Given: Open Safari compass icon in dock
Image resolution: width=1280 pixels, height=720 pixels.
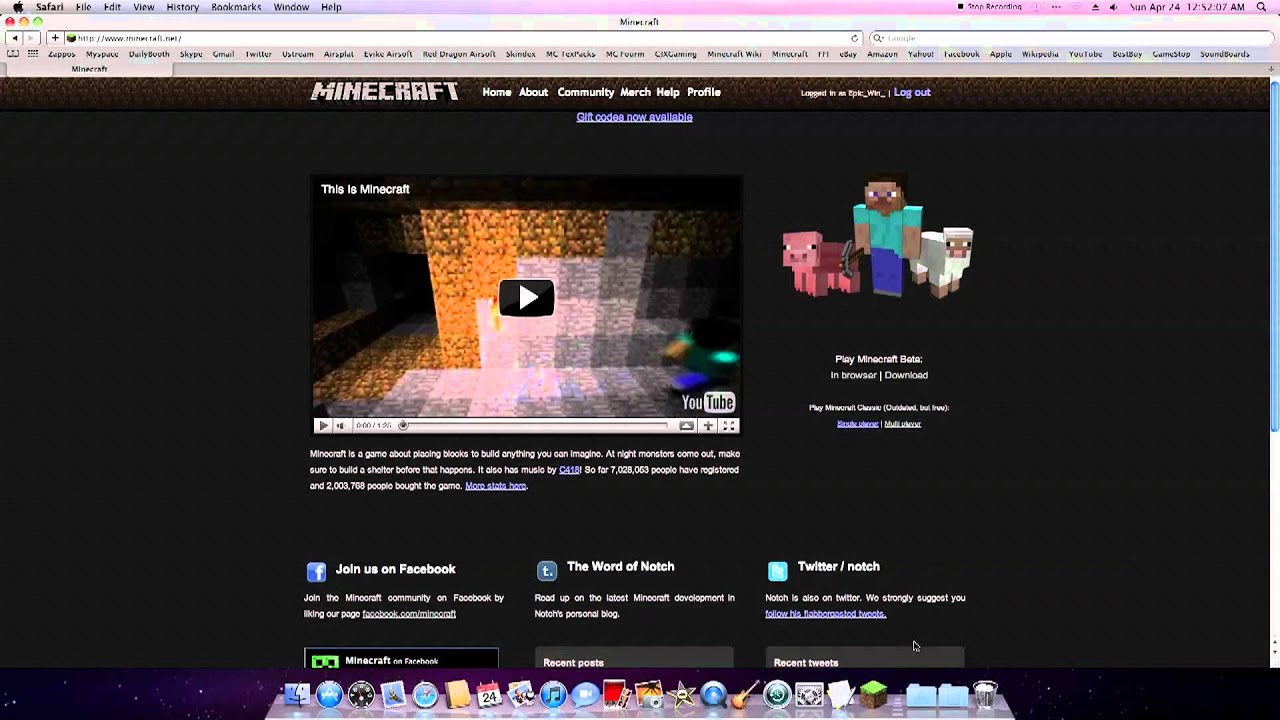Looking at the screenshot, I should 425,694.
